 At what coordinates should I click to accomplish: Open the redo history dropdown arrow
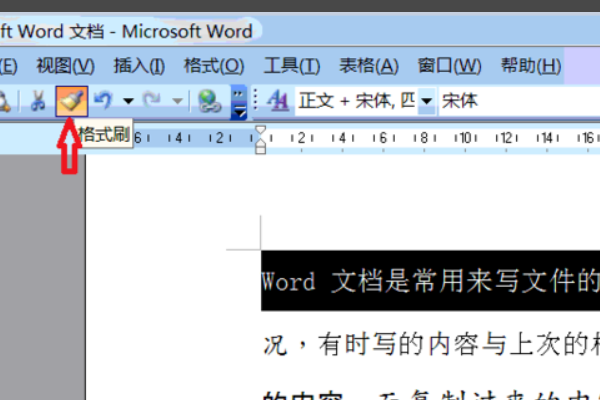point(177,101)
